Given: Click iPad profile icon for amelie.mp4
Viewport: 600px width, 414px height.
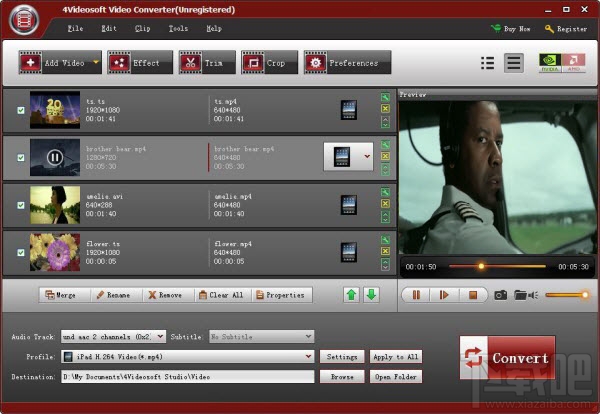Looking at the screenshot, I should point(349,205).
